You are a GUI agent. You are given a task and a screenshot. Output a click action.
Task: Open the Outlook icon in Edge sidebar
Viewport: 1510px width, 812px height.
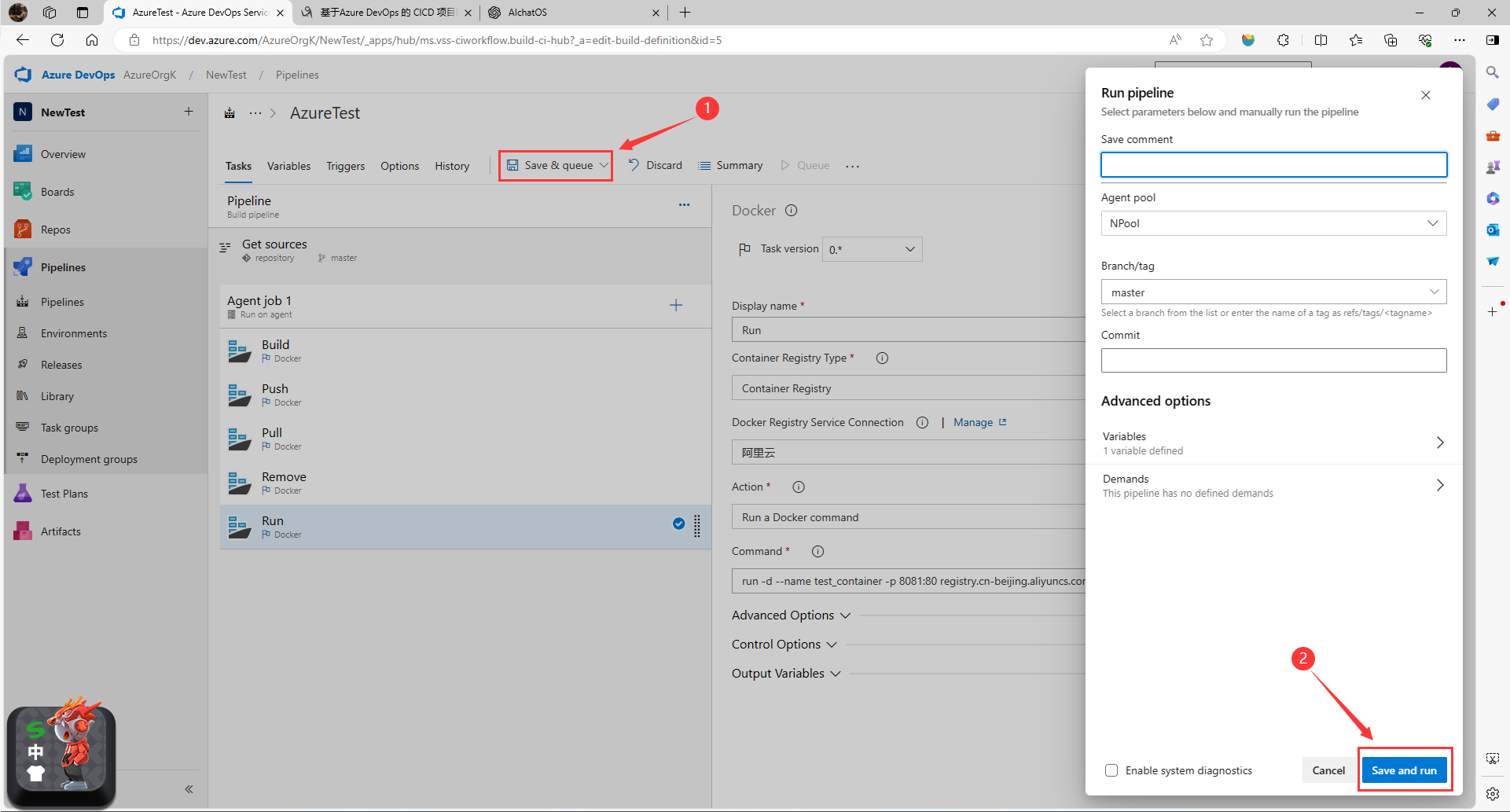coord(1493,230)
